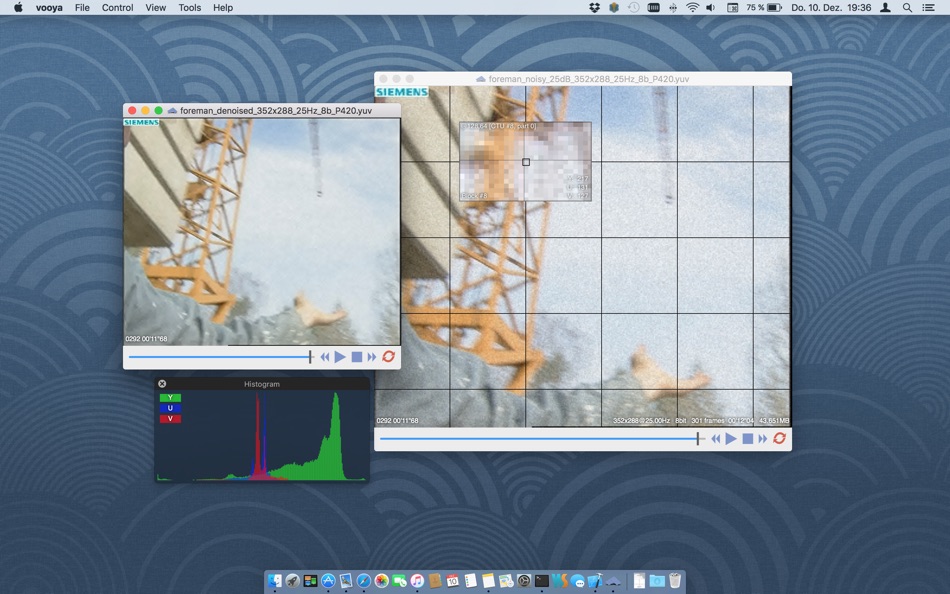Open Photos from the Dock
Screen dimensions: 950x594
click(382, 581)
